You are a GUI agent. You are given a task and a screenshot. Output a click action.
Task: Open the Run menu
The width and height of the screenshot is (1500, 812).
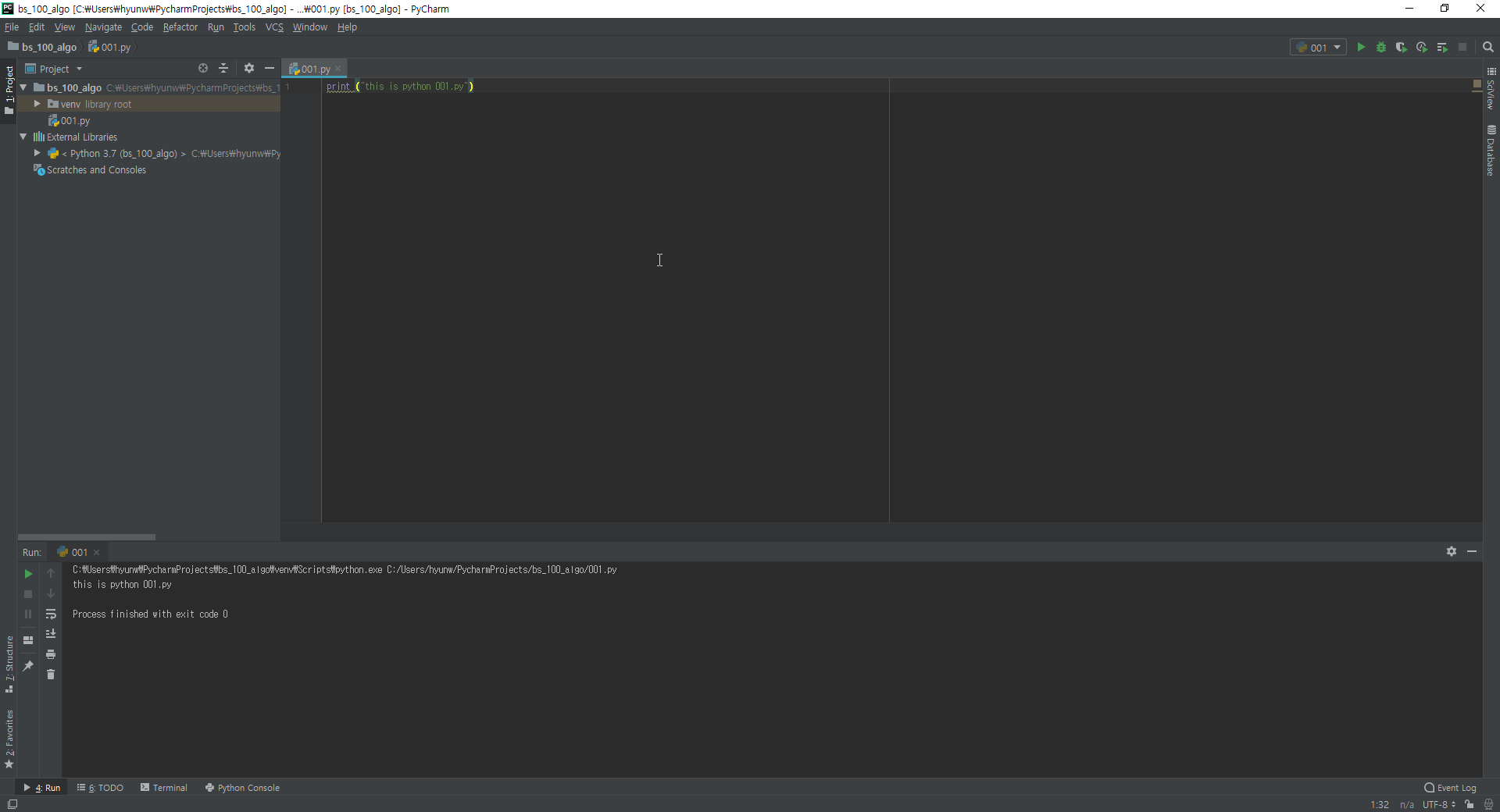click(216, 27)
